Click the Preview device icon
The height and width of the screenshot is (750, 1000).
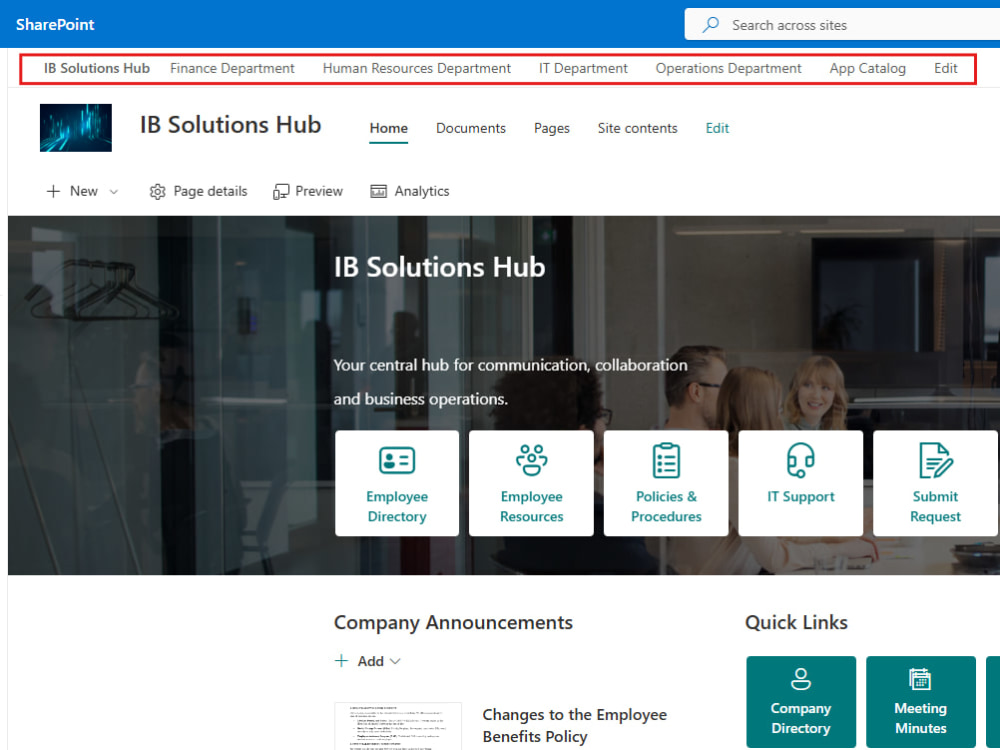point(281,191)
